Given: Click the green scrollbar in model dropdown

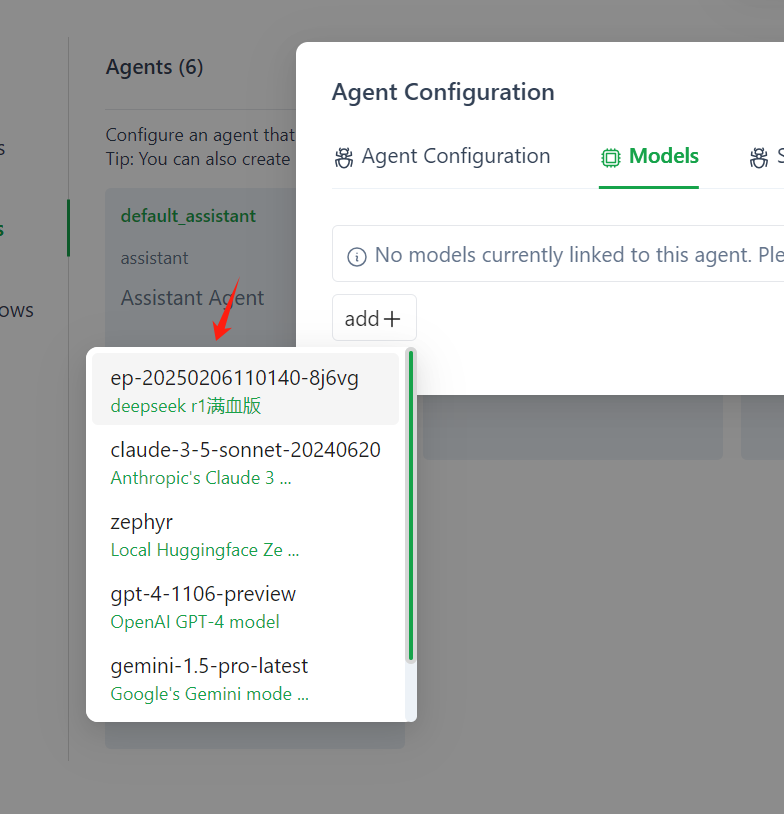Looking at the screenshot, I should (411, 505).
